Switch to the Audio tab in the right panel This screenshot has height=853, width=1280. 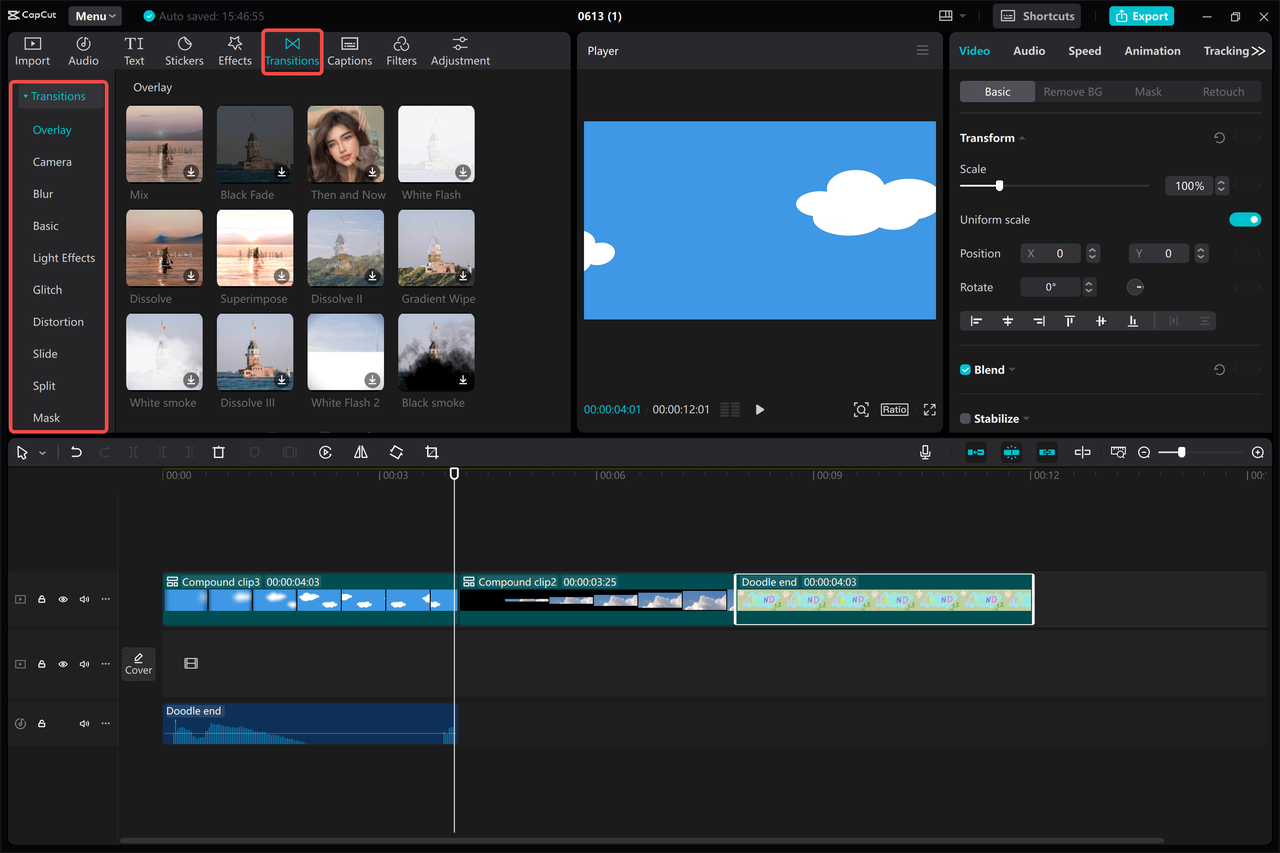coord(1029,50)
